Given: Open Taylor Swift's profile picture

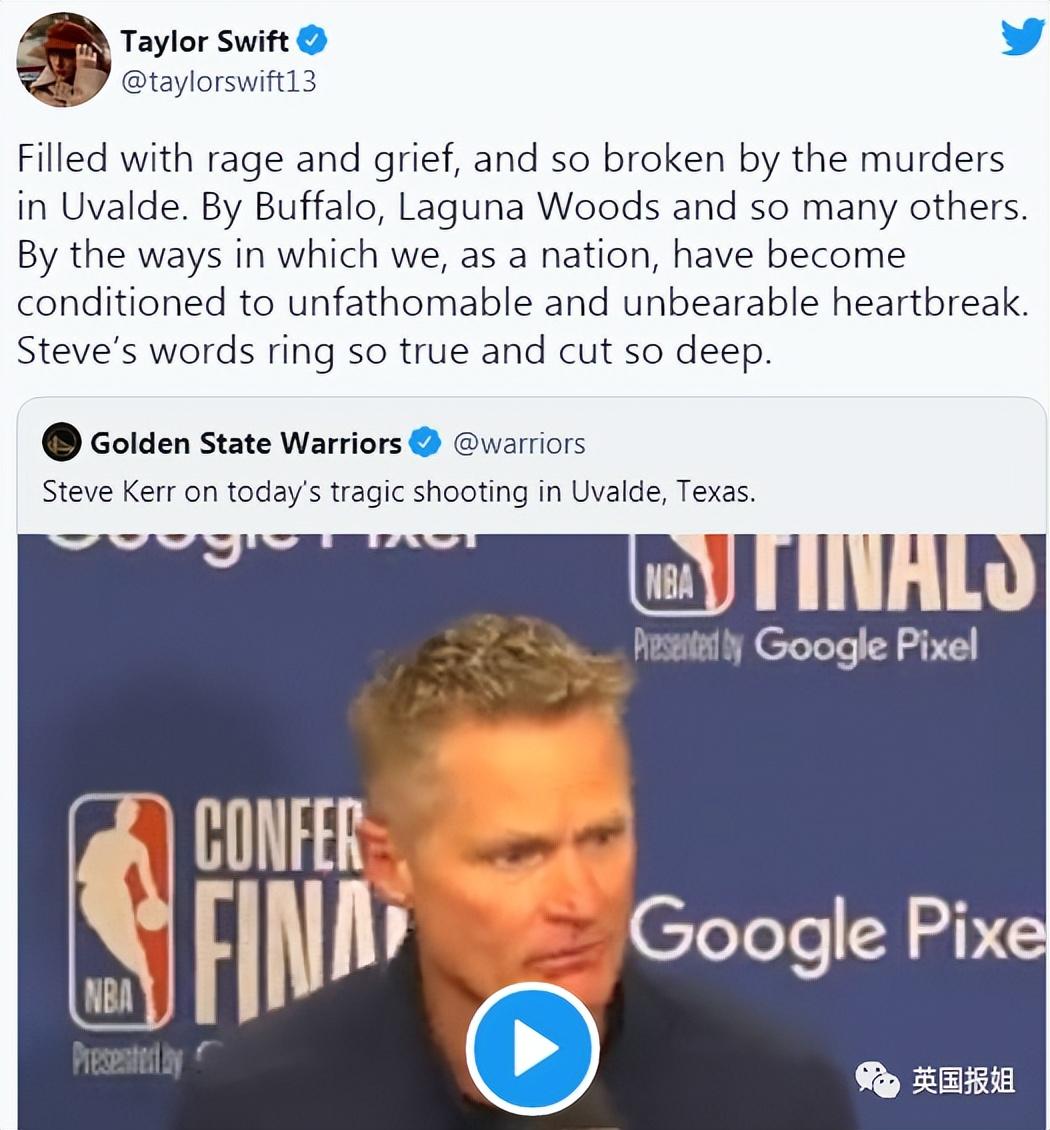Looking at the screenshot, I should point(63,60).
